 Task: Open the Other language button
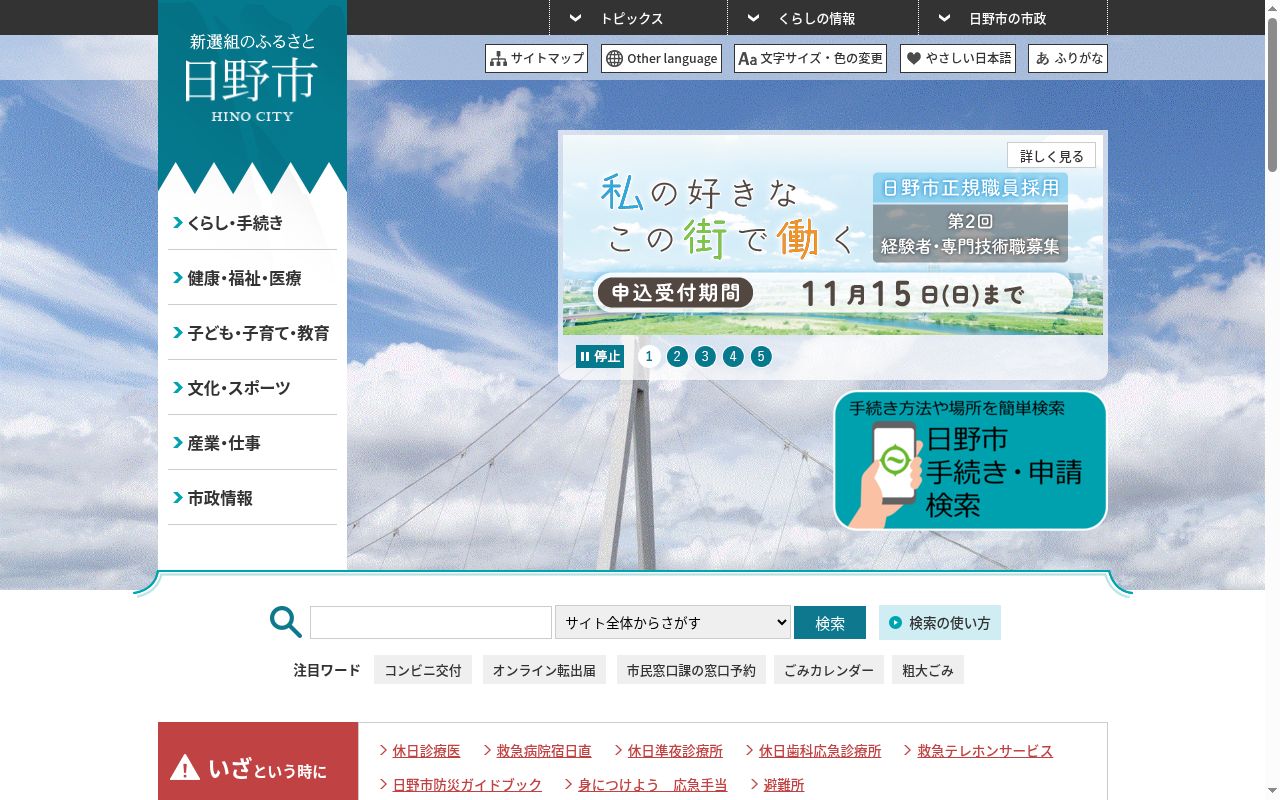pos(661,58)
